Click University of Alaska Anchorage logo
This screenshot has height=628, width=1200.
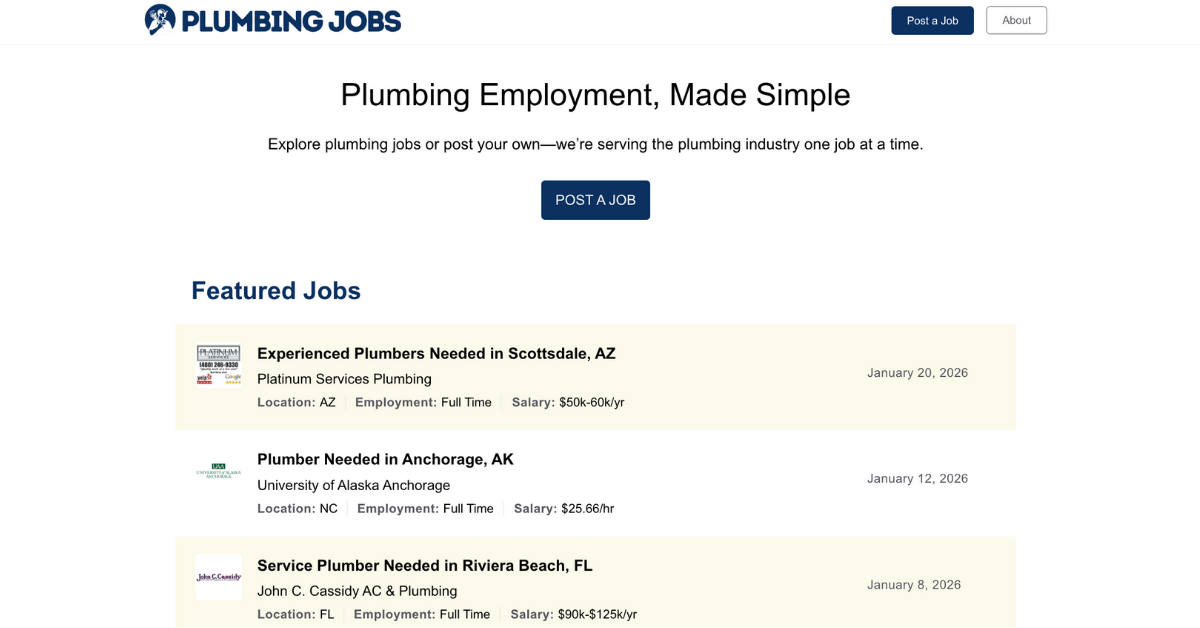point(218,471)
